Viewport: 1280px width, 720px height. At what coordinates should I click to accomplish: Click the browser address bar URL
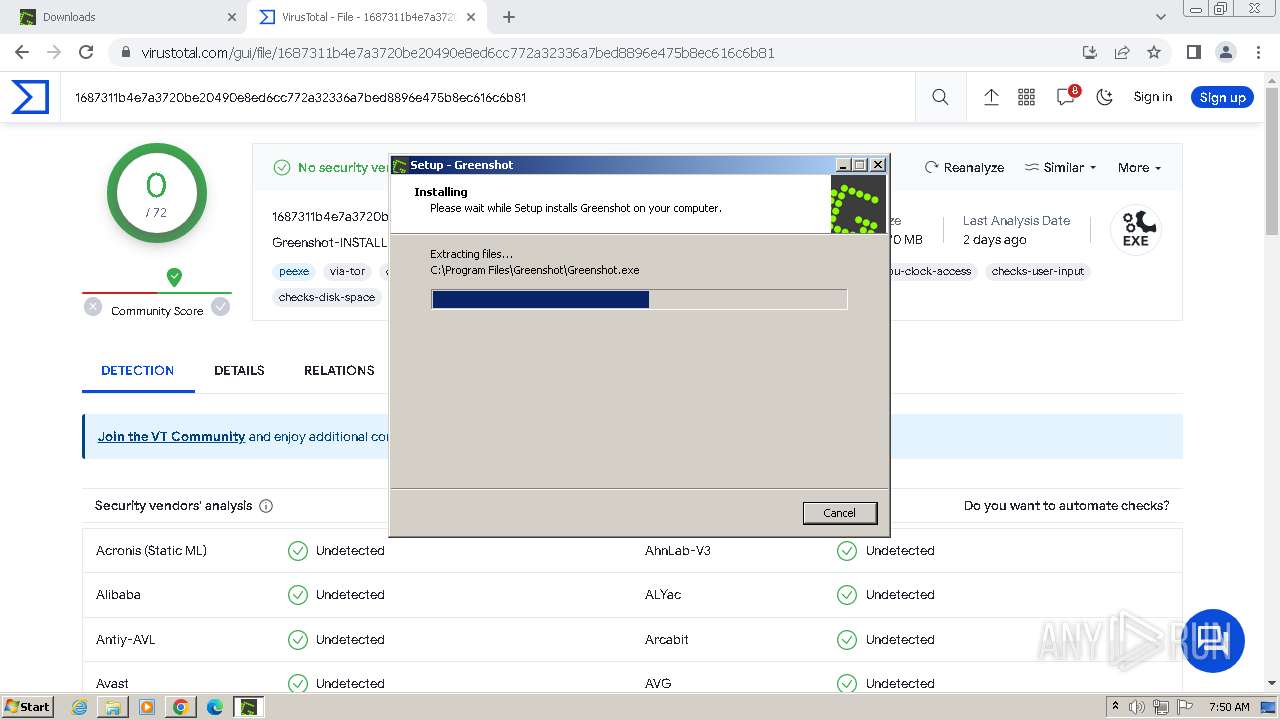(x=458, y=53)
